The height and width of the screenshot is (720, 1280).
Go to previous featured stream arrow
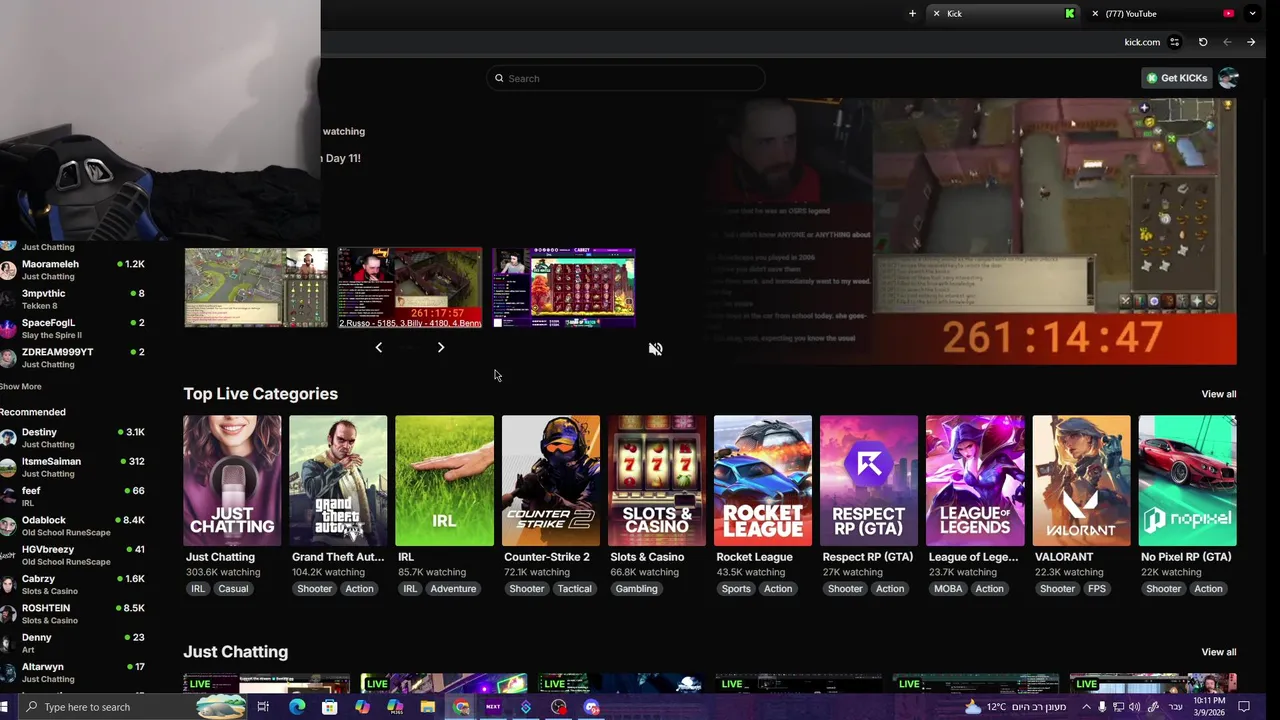click(378, 347)
